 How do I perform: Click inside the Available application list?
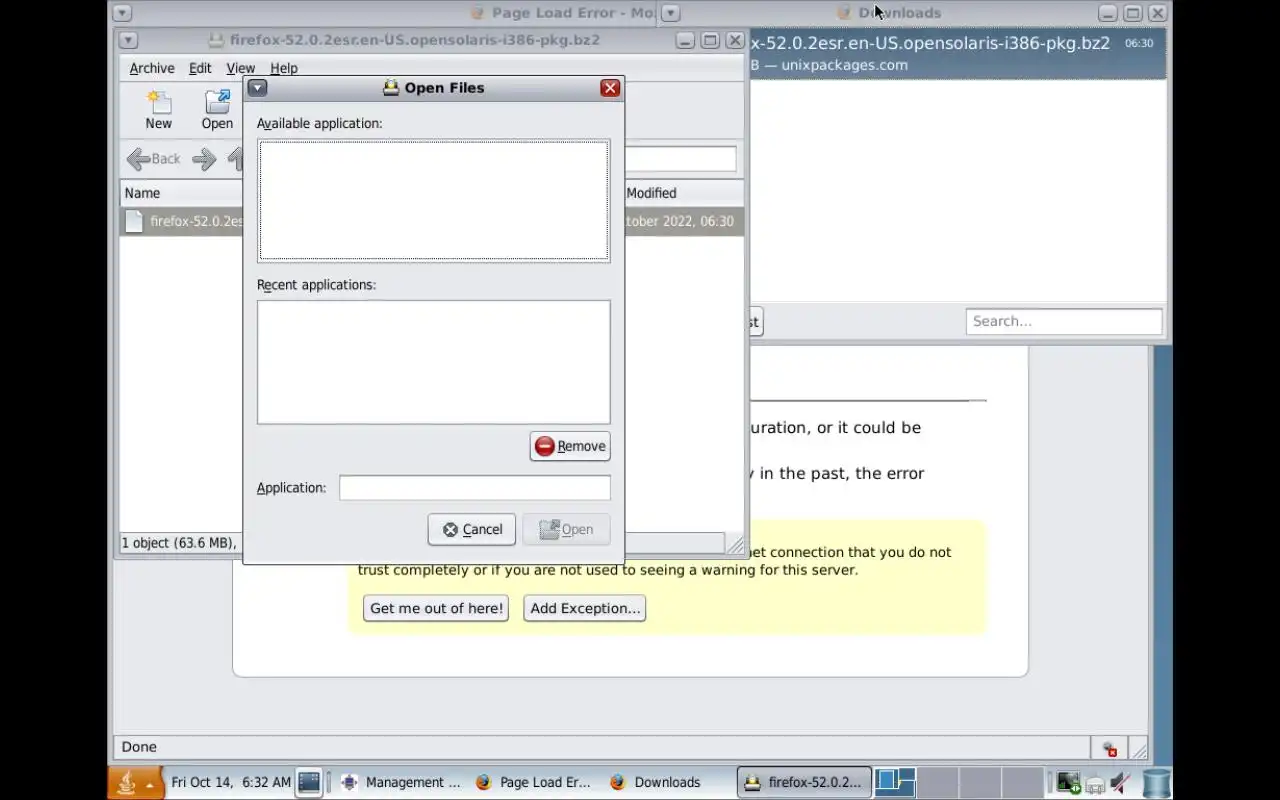(433, 200)
